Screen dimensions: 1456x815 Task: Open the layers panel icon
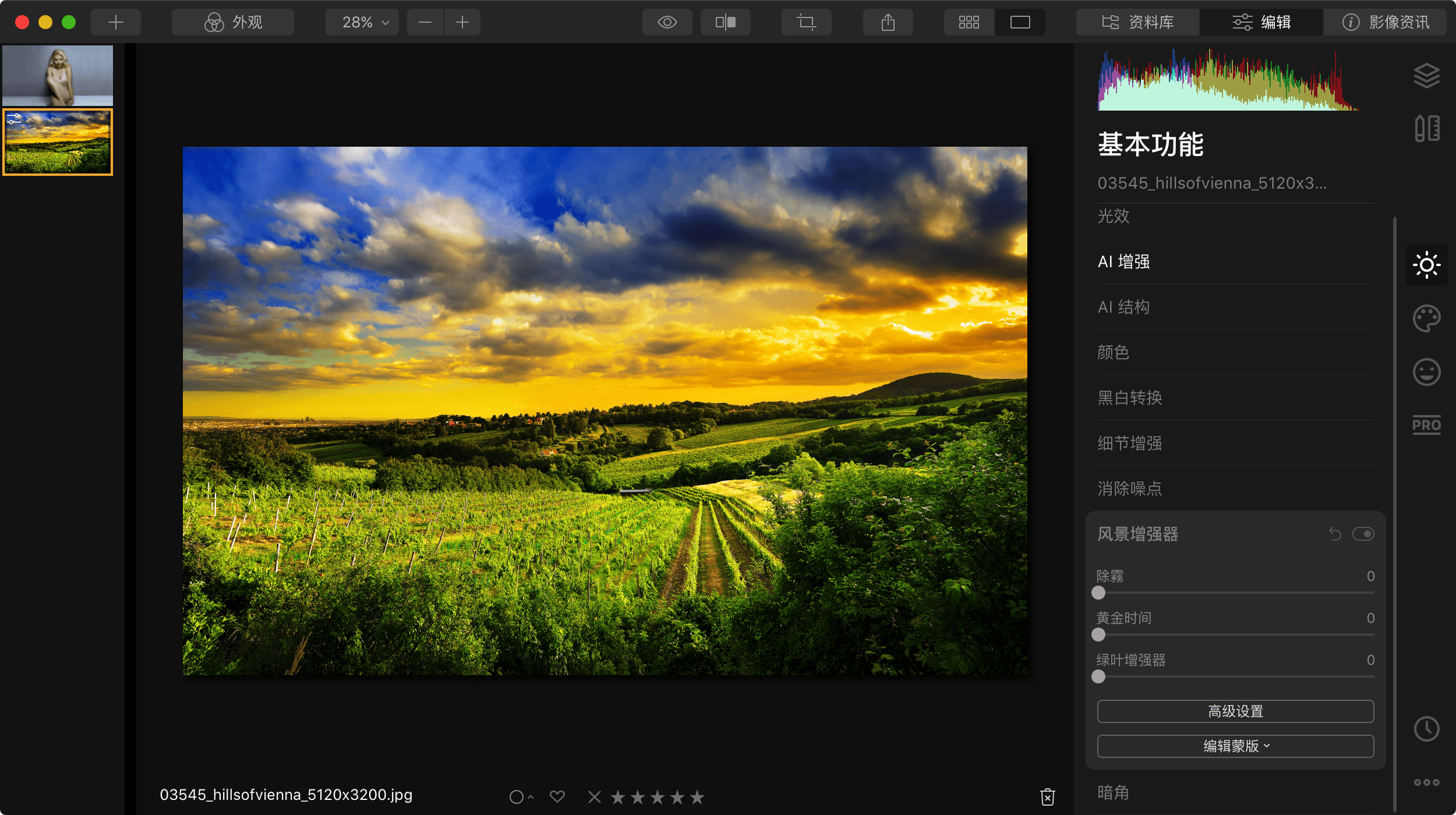click(x=1427, y=76)
